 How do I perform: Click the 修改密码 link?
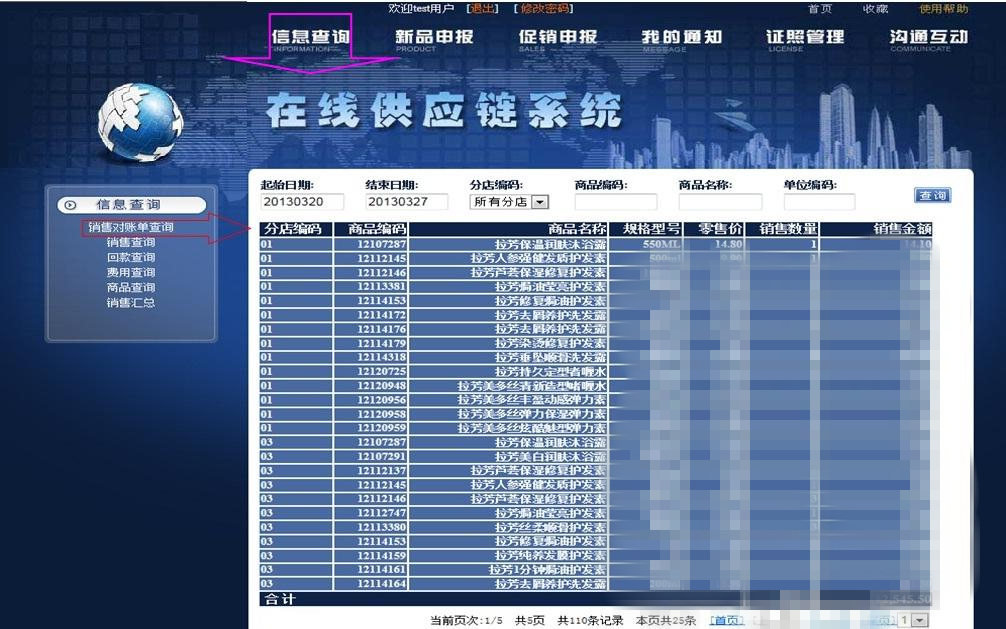point(546,9)
